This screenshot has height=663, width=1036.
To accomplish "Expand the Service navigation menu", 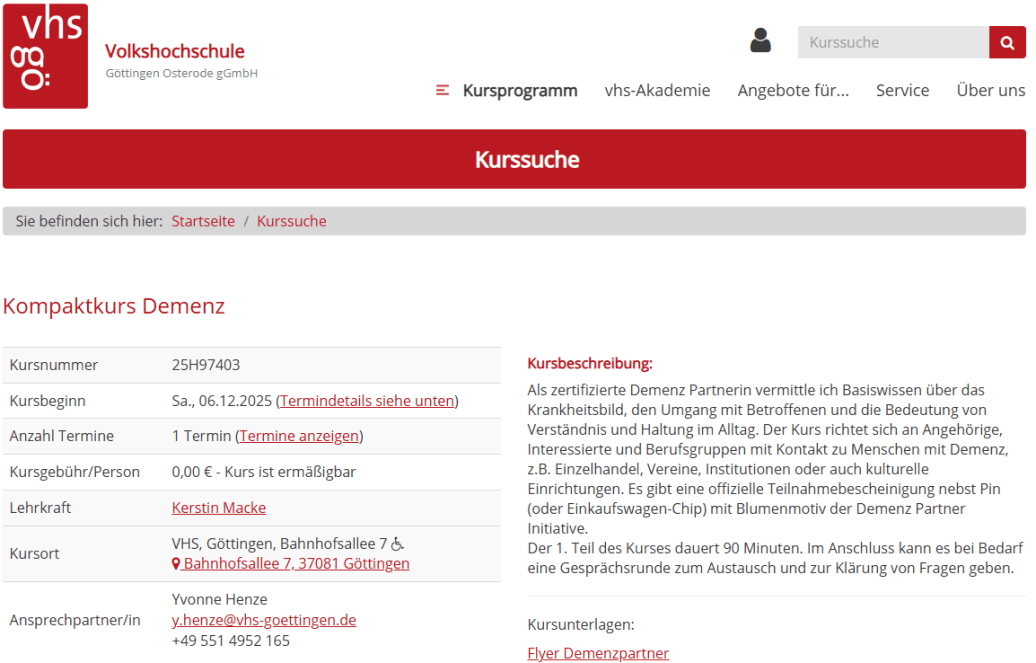I will click(x=902, y=91).
